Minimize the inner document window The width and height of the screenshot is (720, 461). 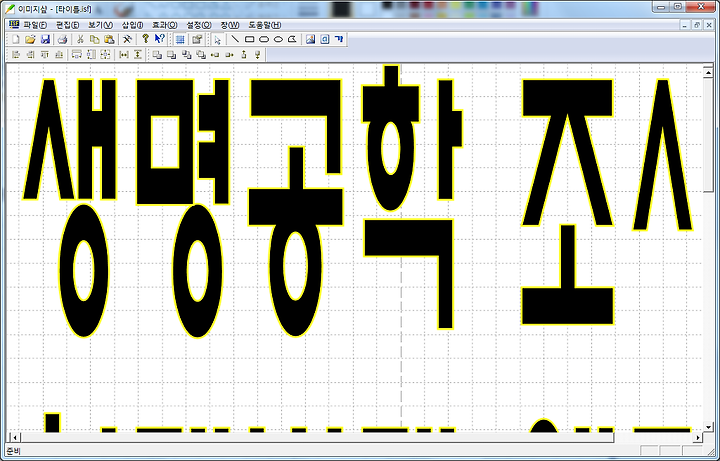(686, 25)
